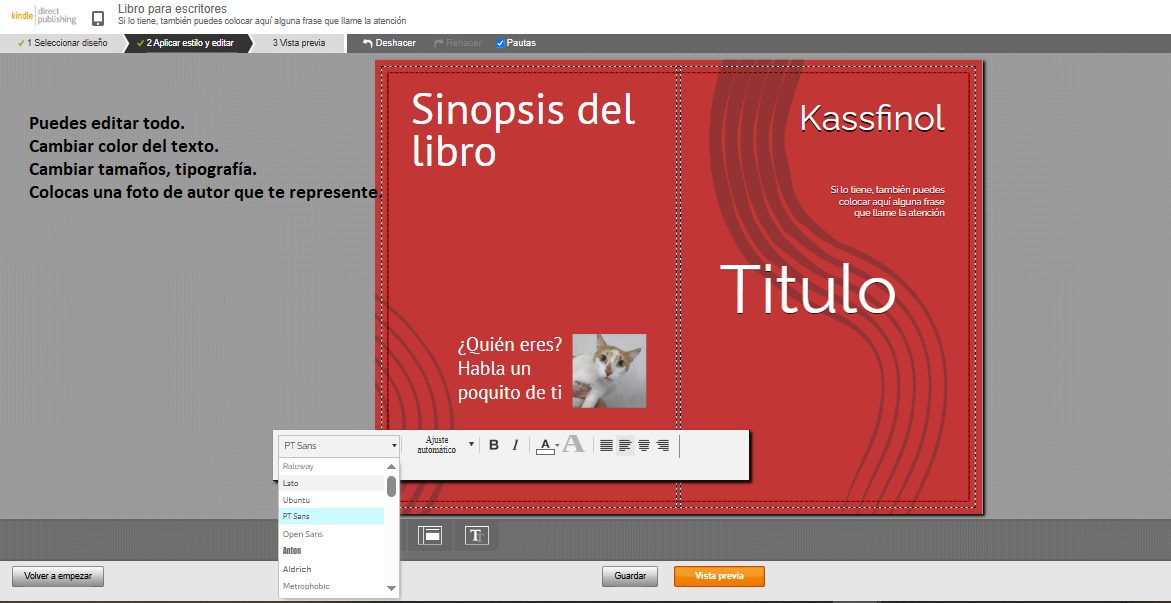Center-align the selected text

click(x=644, y=445)
